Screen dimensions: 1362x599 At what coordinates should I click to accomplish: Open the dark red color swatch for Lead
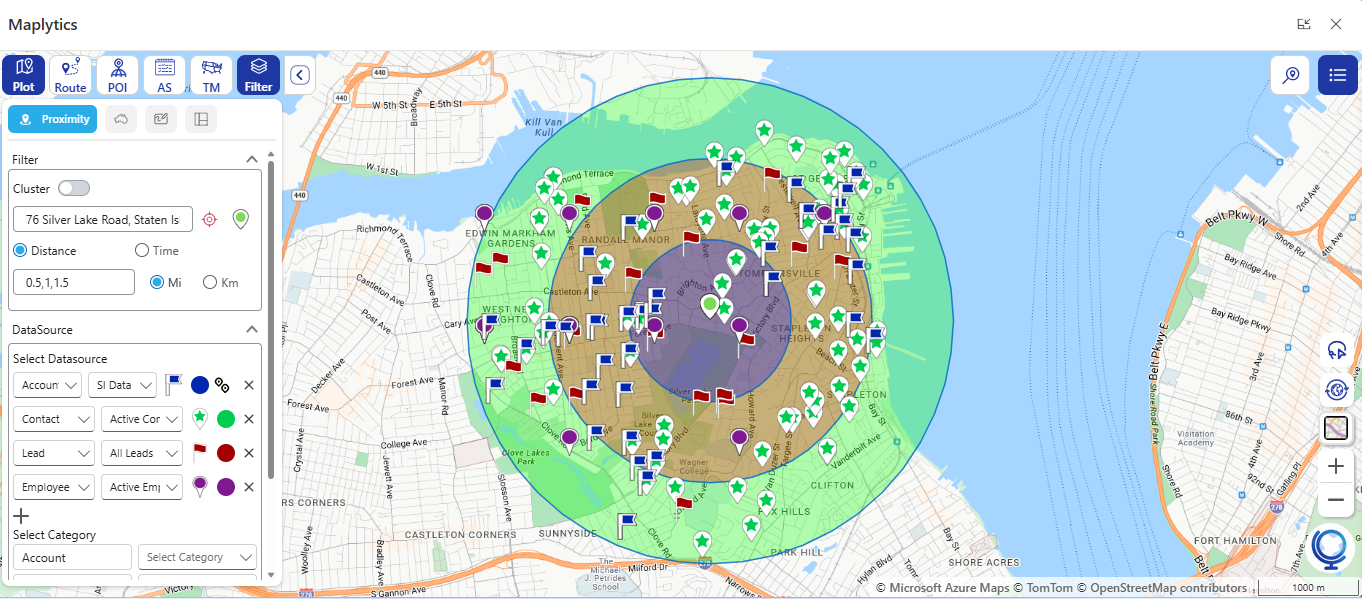226,453
